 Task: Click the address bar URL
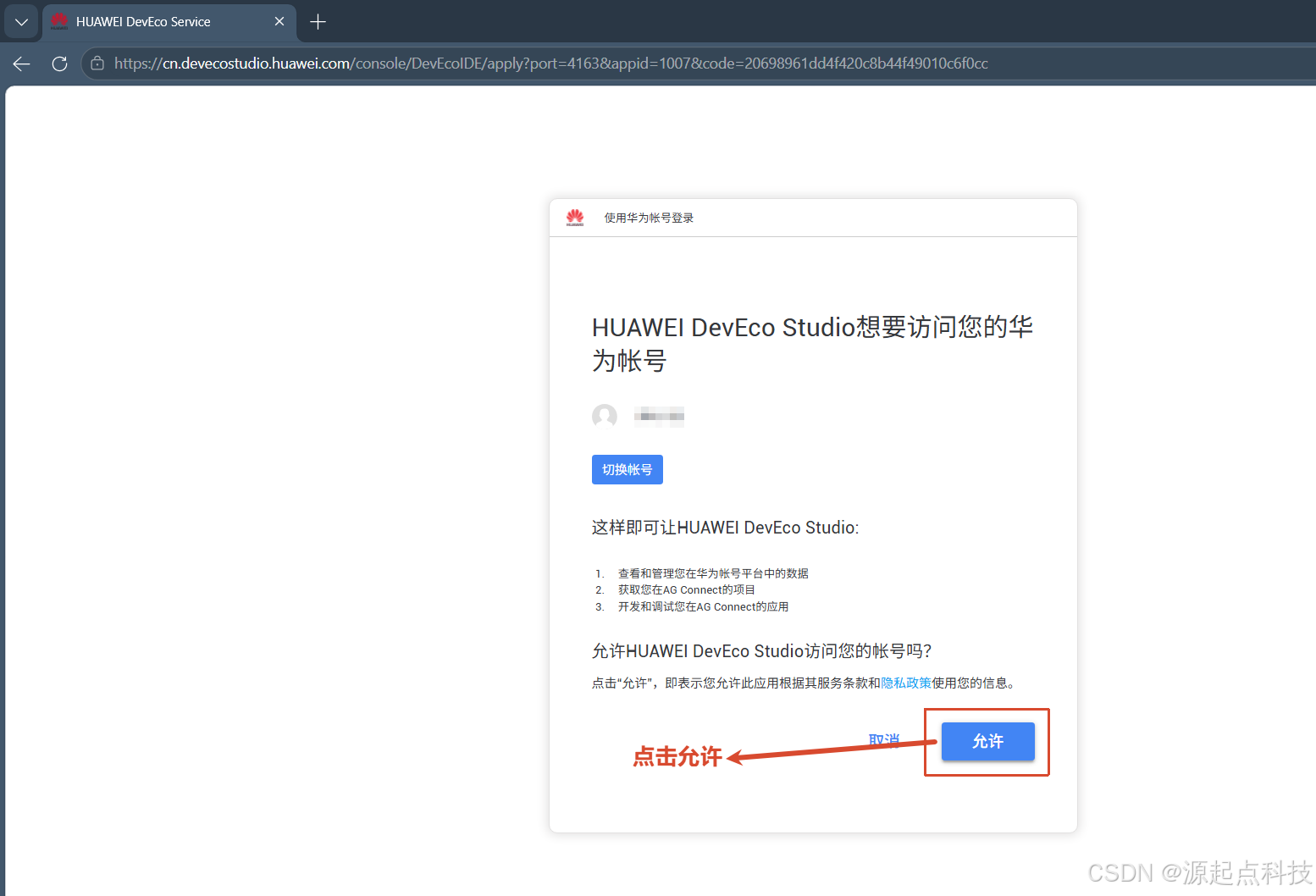coord(550,64)
